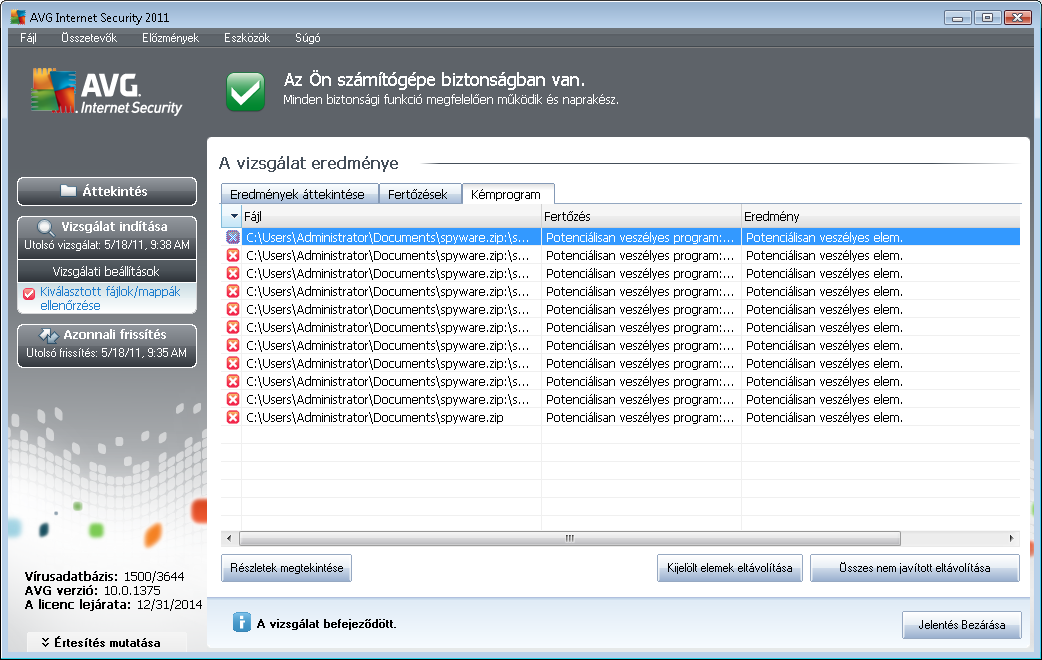
Task: Click 'Potenciálisan veszélyes program:' in the spyware.zip last row
Action: point(639,417)
